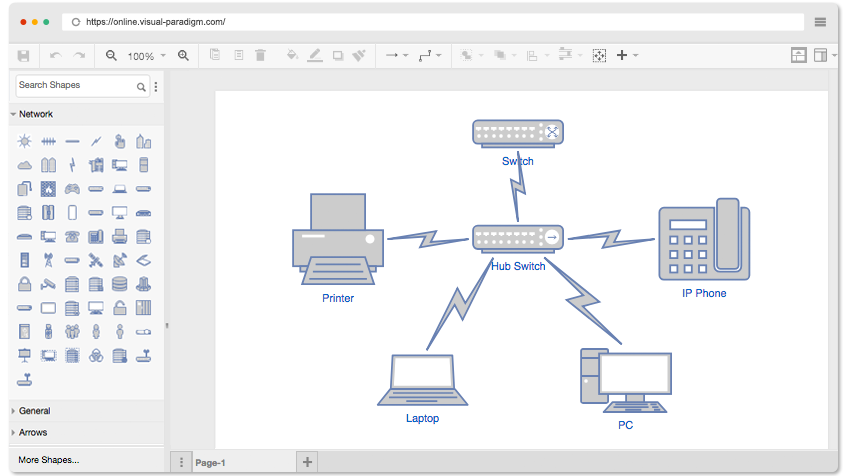Viewport: 848px width, 476px height.
Task: Select the cloud shape in Network palette
Action: click(24, 165)
